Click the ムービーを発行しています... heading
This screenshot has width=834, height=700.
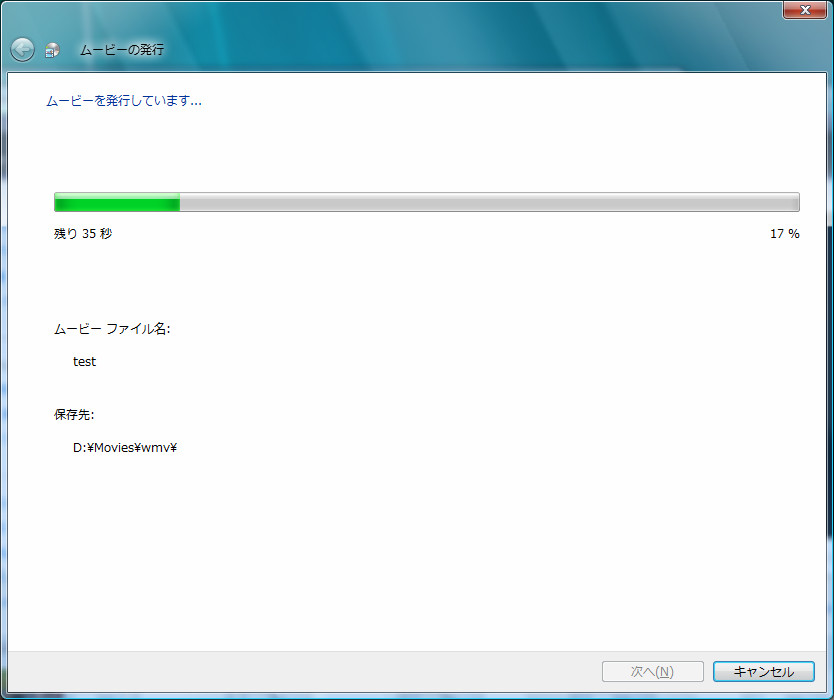(x=124, y=101)
